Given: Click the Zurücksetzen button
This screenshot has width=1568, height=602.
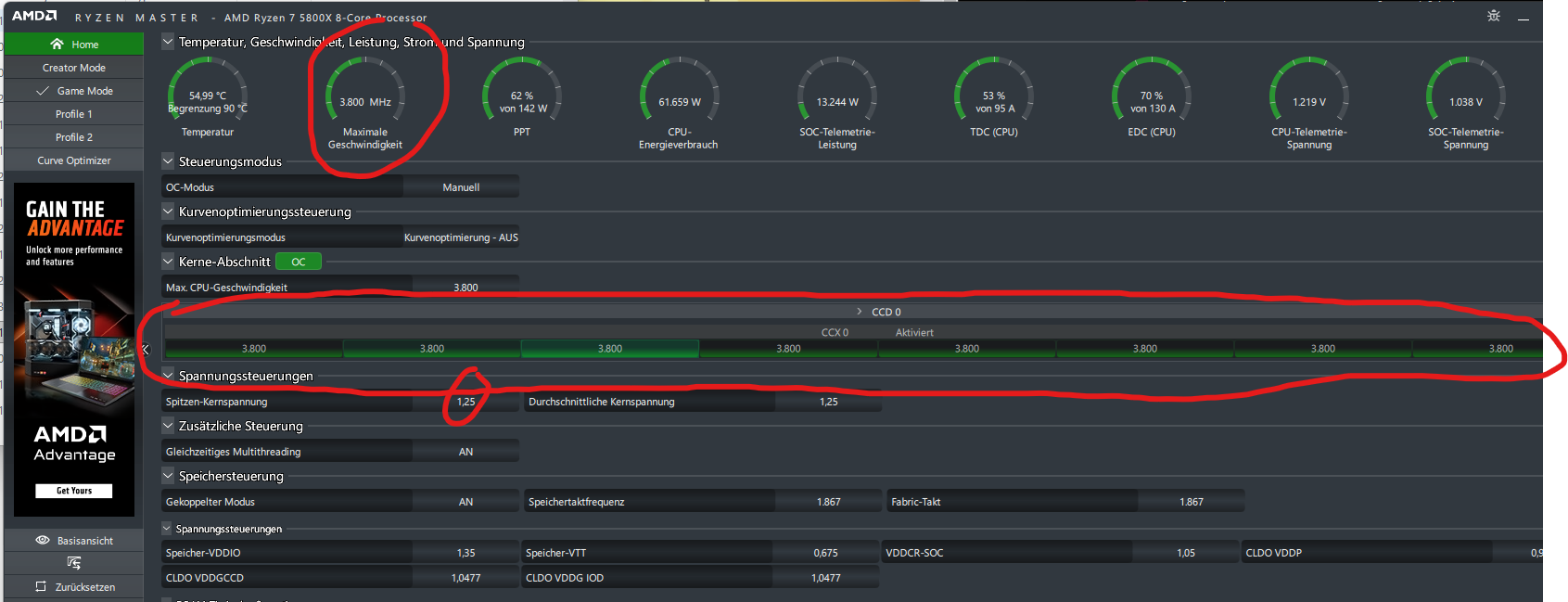Looking at the screenshot, I should (74, 586).
